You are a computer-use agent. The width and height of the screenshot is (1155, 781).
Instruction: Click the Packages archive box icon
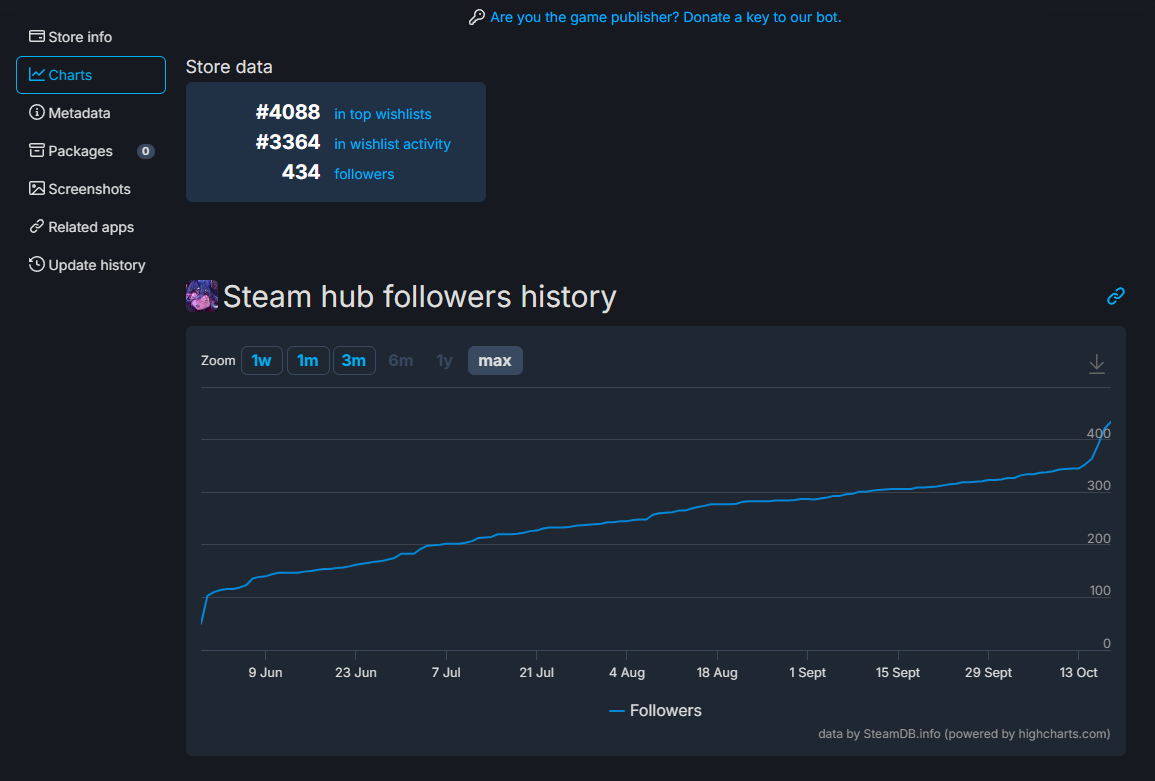click(37, 150)
